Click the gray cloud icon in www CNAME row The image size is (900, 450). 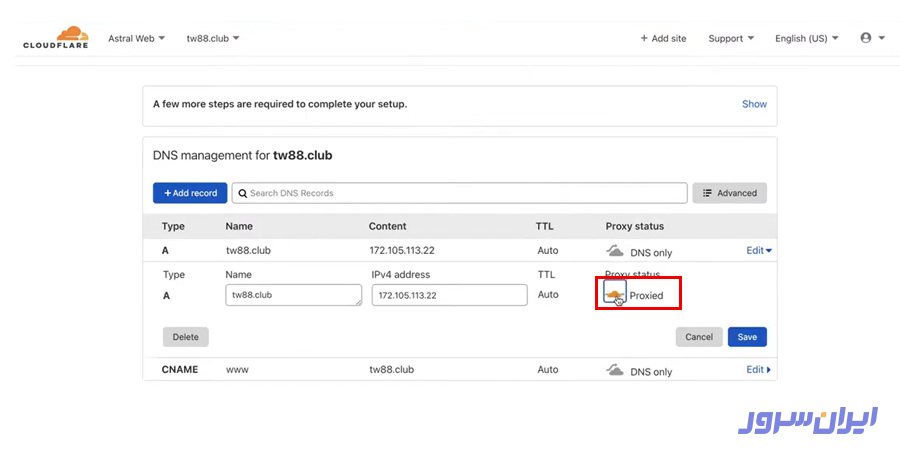pos(615,370)
